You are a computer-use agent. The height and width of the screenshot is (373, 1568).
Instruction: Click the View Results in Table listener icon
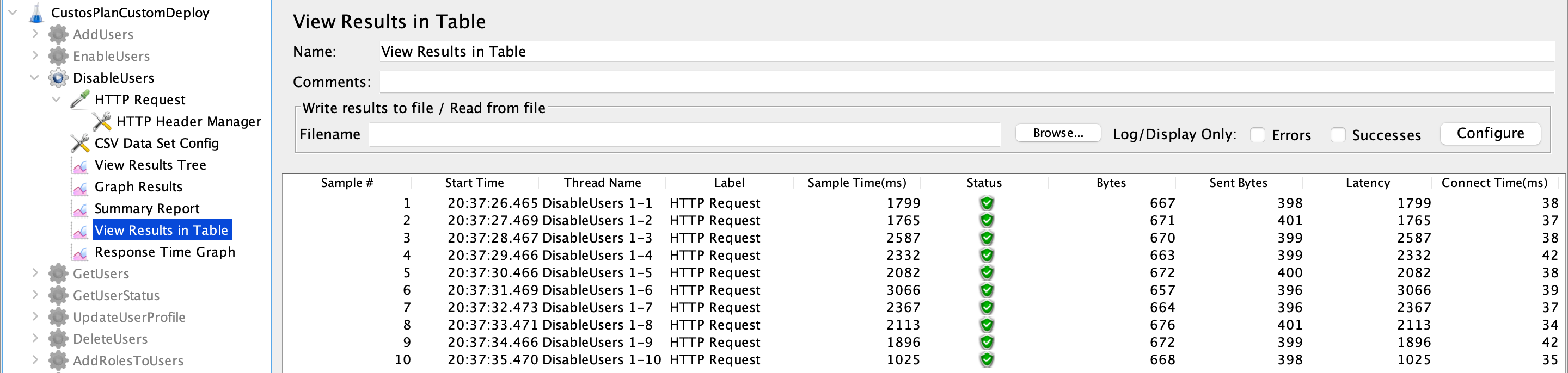click(x=79, y=231)
